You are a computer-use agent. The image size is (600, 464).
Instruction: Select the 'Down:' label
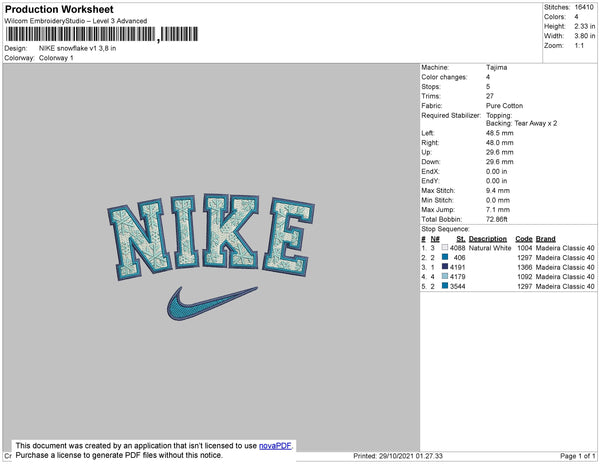pos(431,162)
